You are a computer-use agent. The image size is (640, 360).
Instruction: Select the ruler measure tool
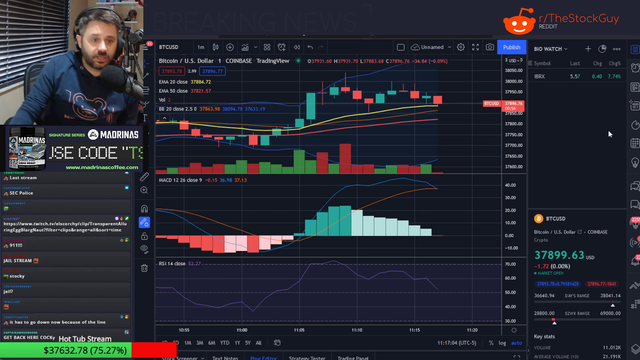tap(144, 177)
